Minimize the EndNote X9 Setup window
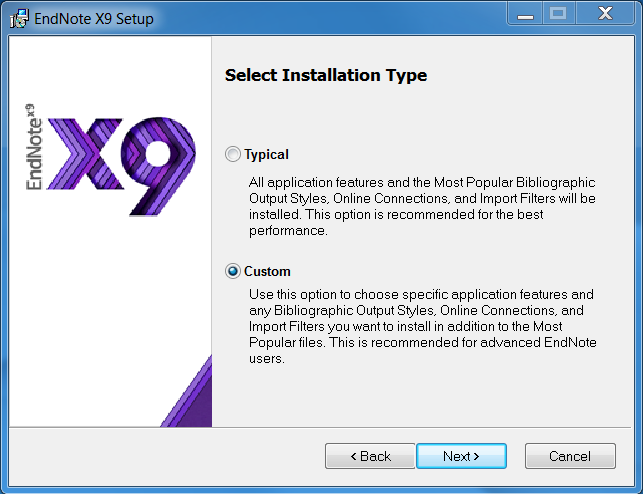Screen dimensions: 643x494 click(x=525, y=14)
